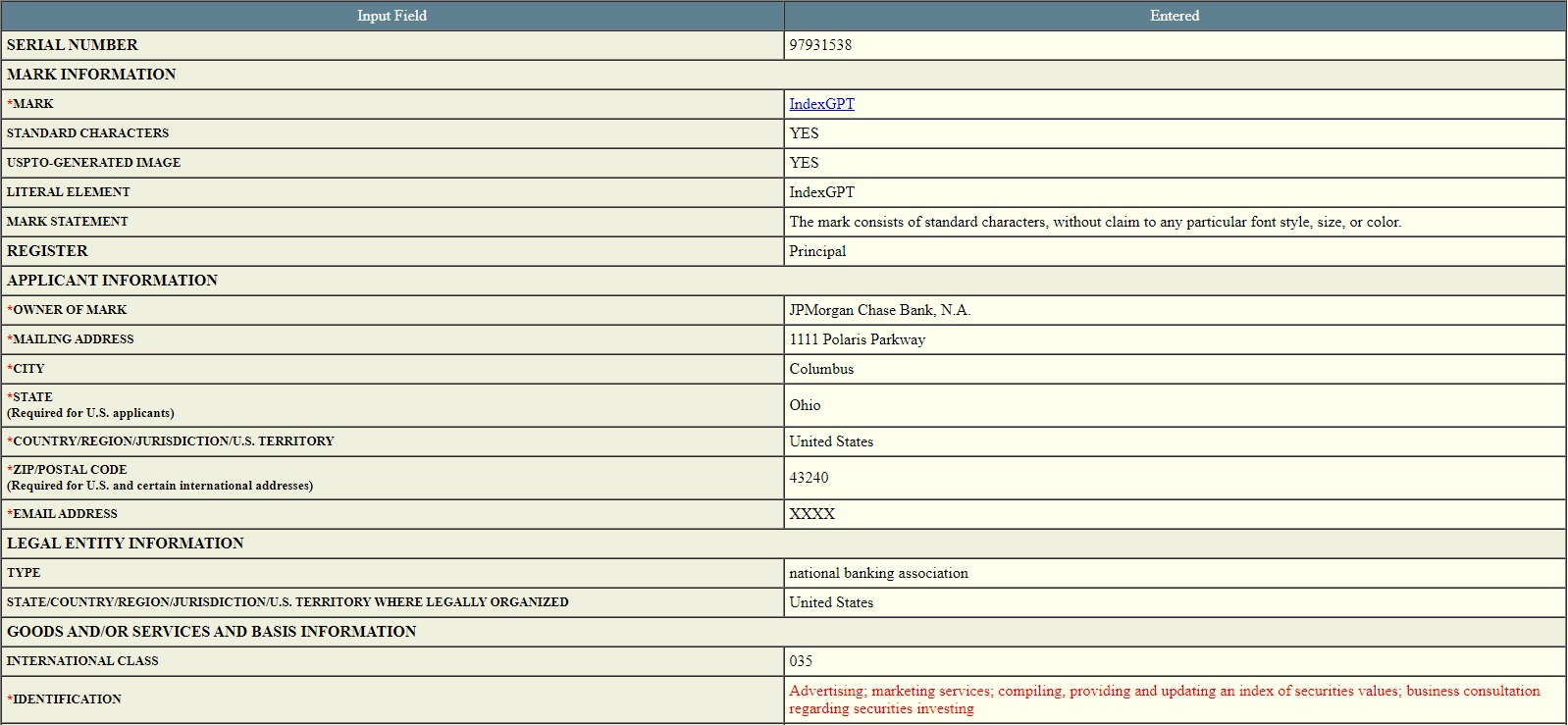Open the IndexGPT mark link

tap(821, 104)
